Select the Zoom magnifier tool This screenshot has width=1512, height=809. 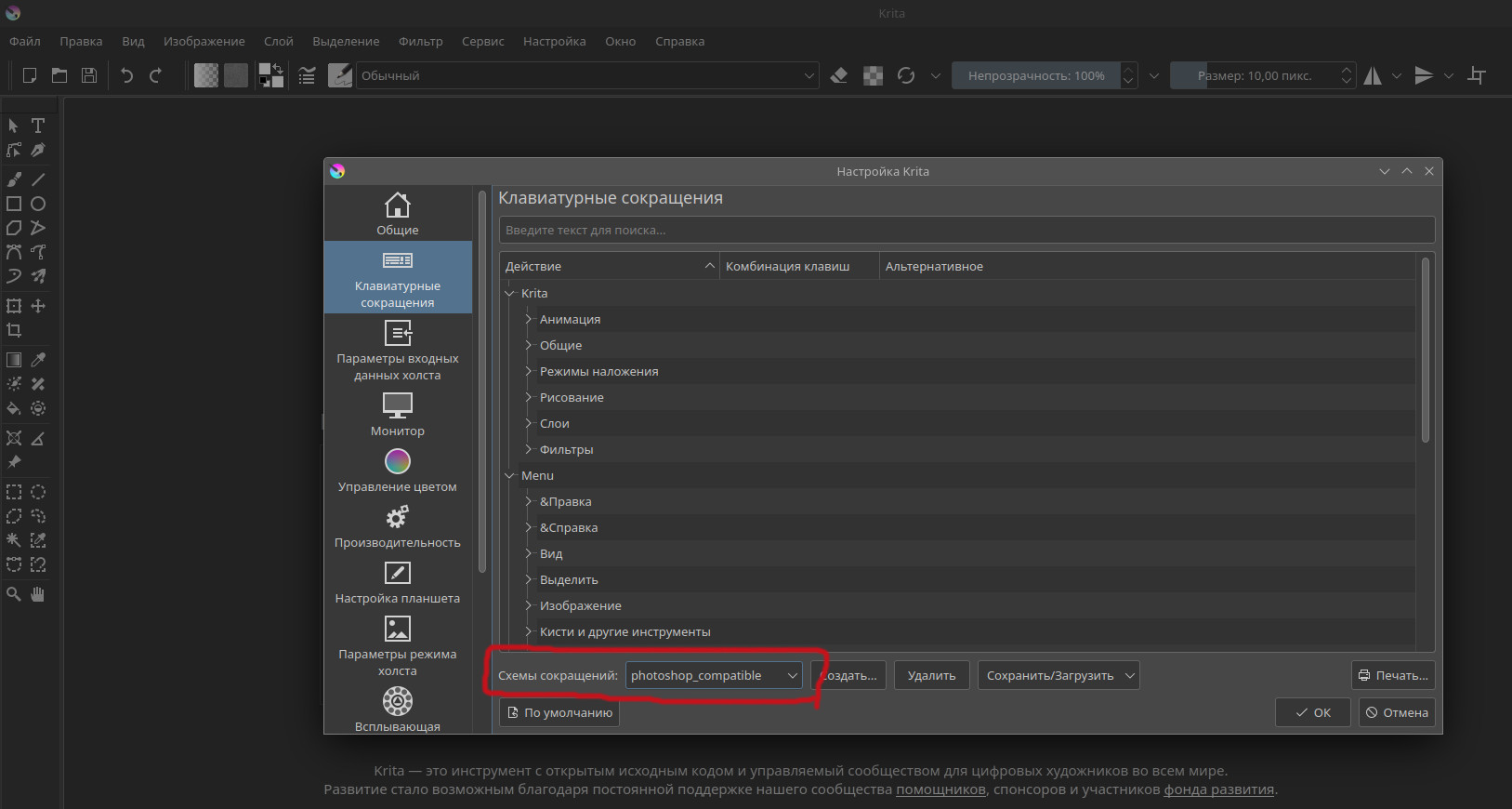[14, 594]
